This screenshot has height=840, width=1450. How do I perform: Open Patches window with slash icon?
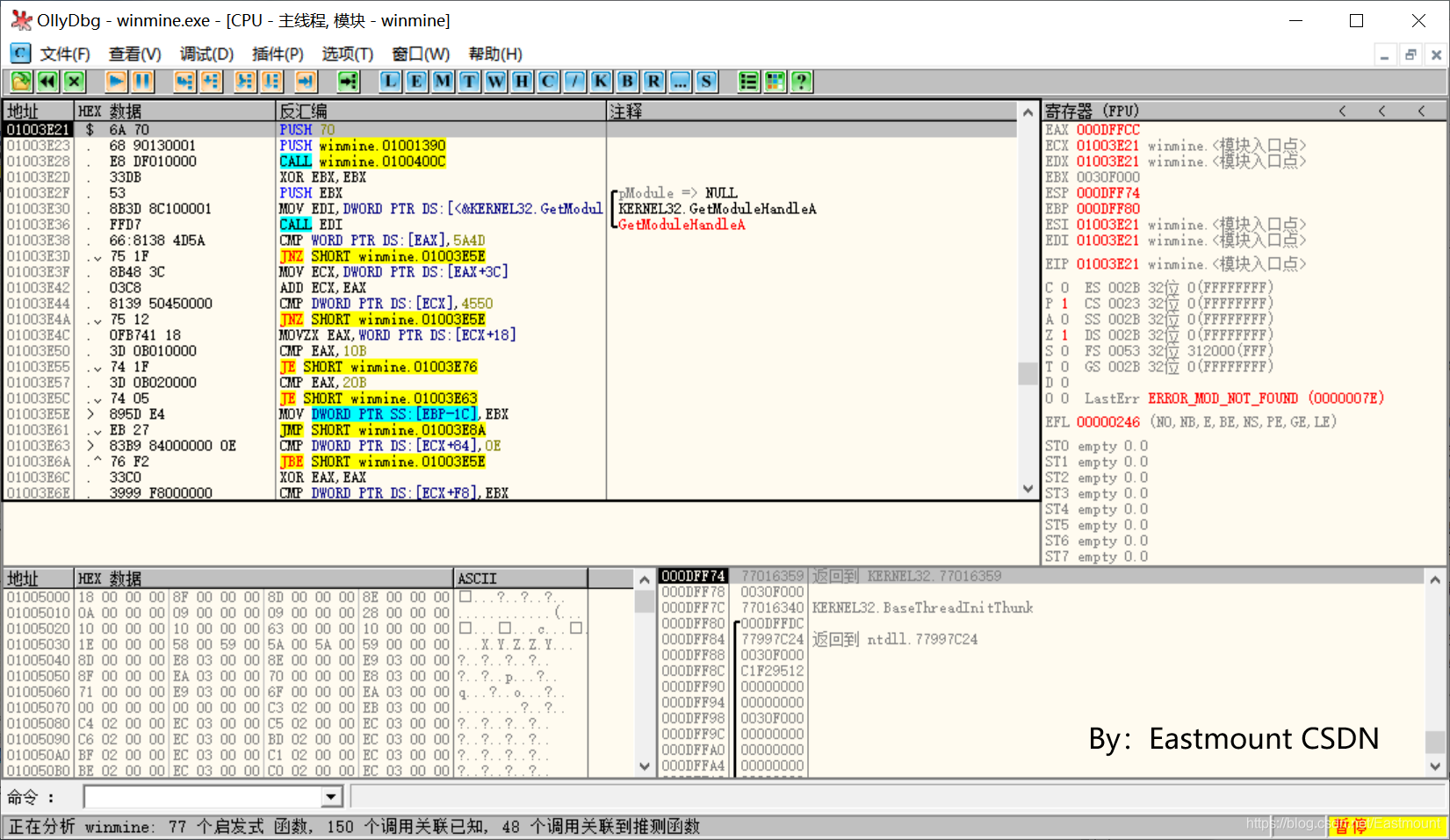click(x=574, y=82)
